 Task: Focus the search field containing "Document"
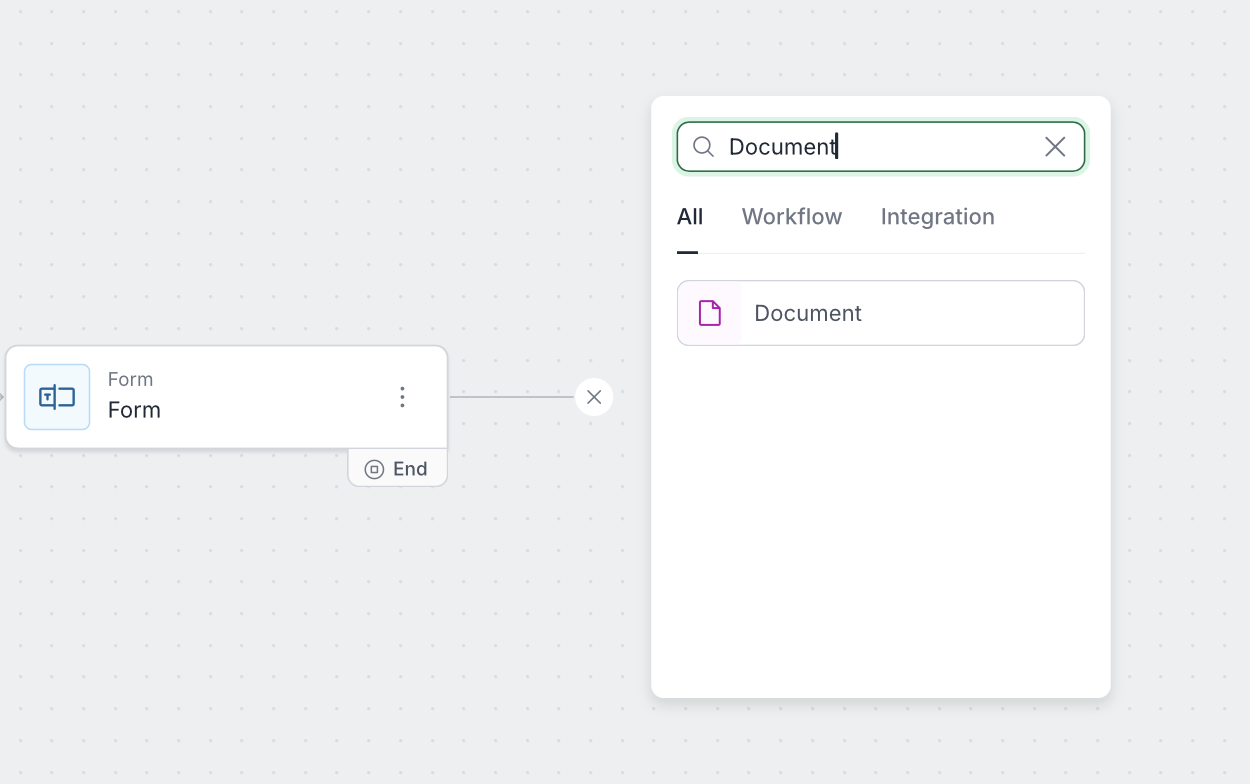click(x=880, y=147)
